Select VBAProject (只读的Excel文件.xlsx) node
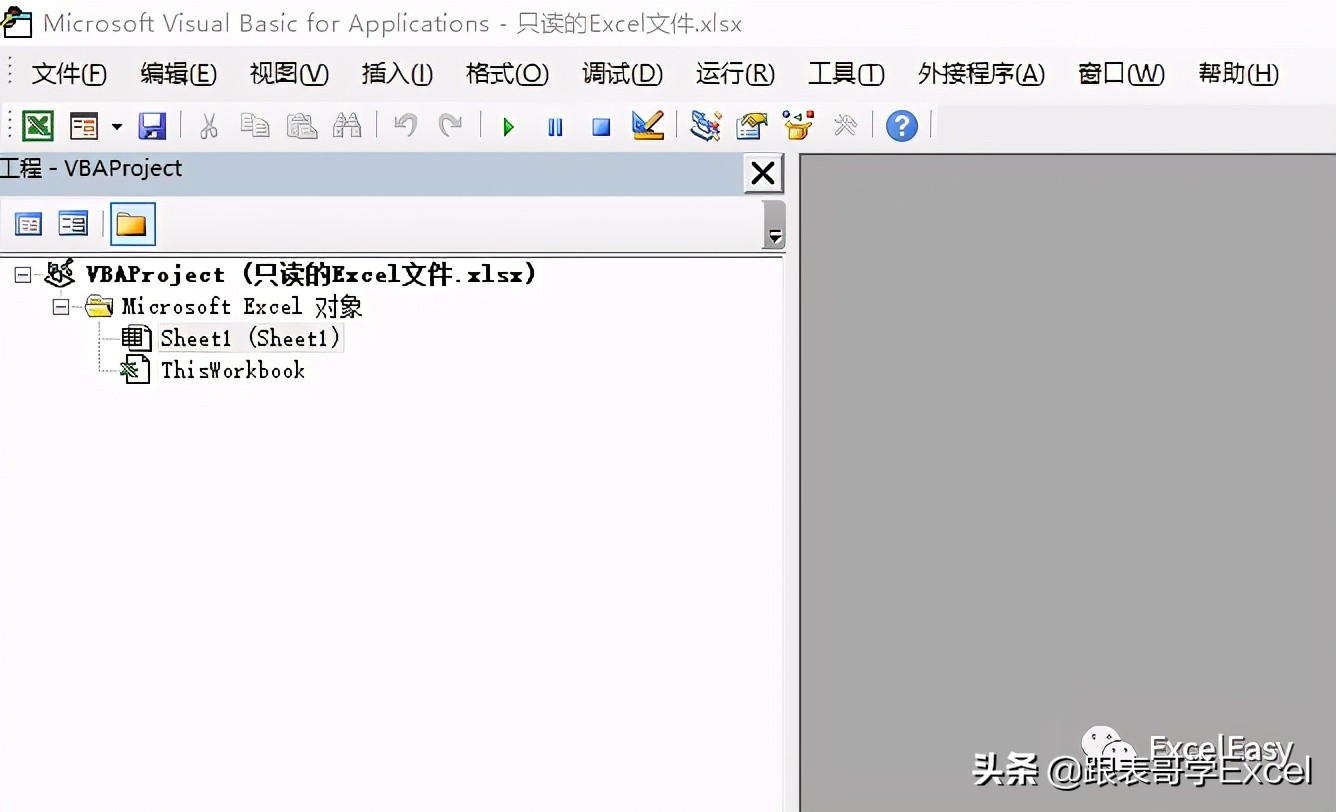This screenshot has width=1336, height=812. pos(311,274)
